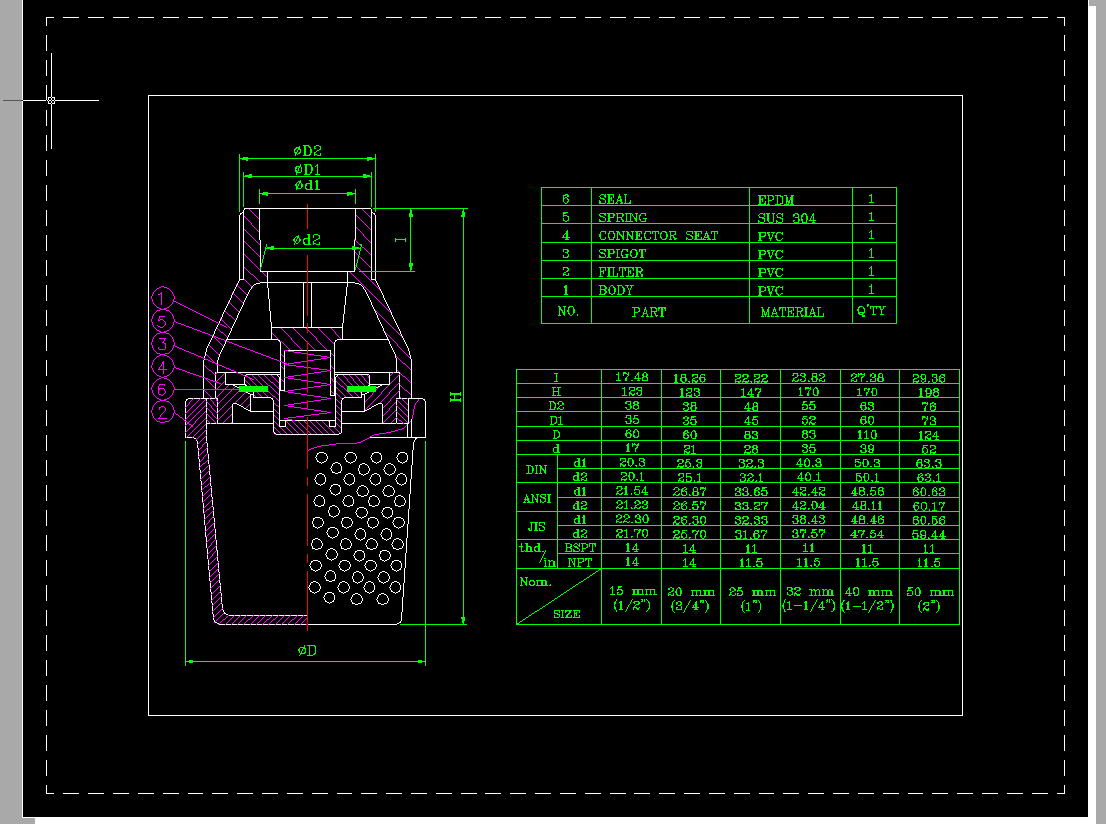Click the øD2 dimension label
The height and width of the screenshot is (824, 1106).
308,150
